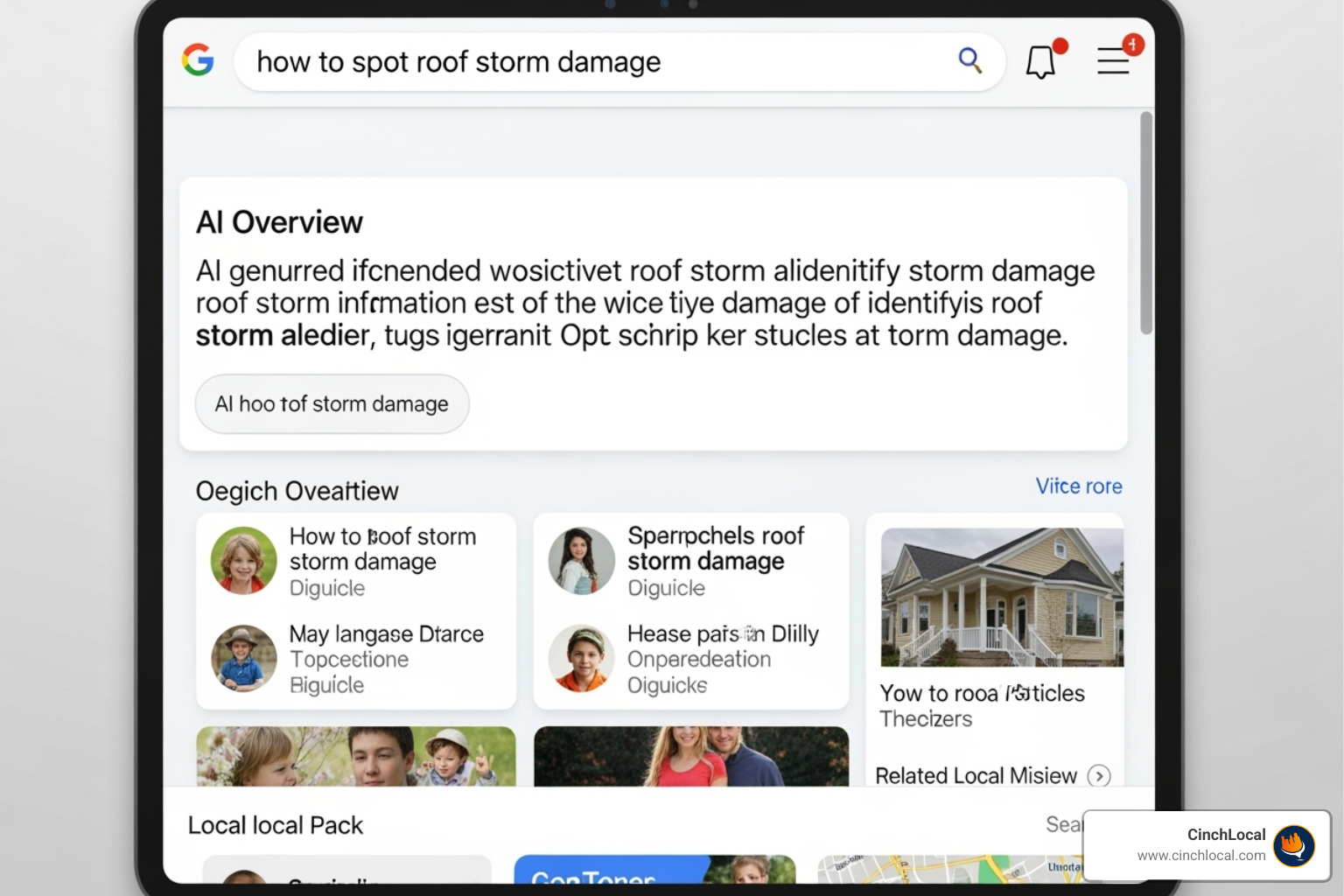Viewport: 1344px width, 896px height.
Task: Click the magnifying glass search icon
Action: (x=969, y=60)
